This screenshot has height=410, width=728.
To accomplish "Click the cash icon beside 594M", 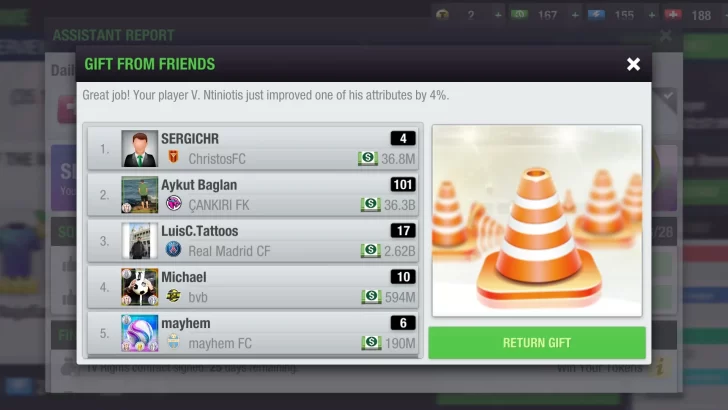I will coord(371,297).
